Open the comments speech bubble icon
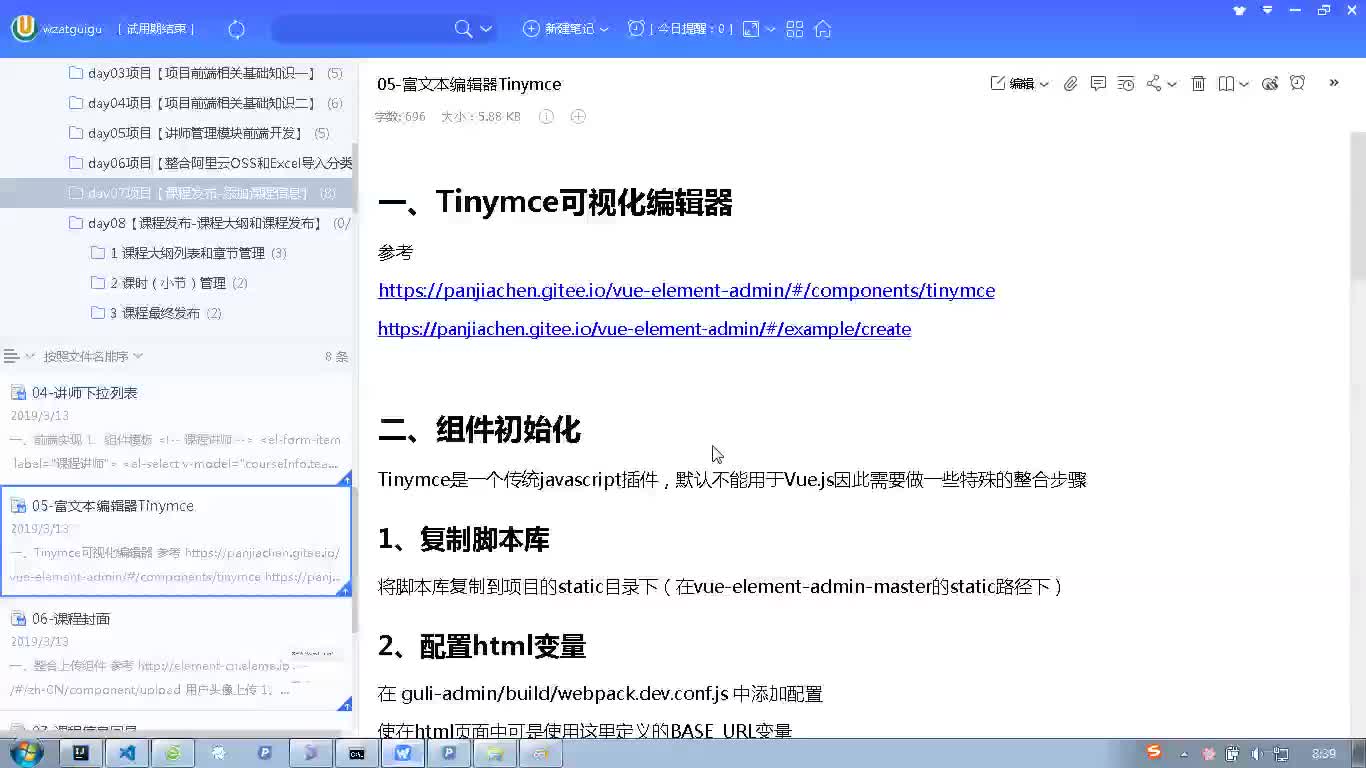The width and height of the screenshot is (1366, 768). 1098,84
